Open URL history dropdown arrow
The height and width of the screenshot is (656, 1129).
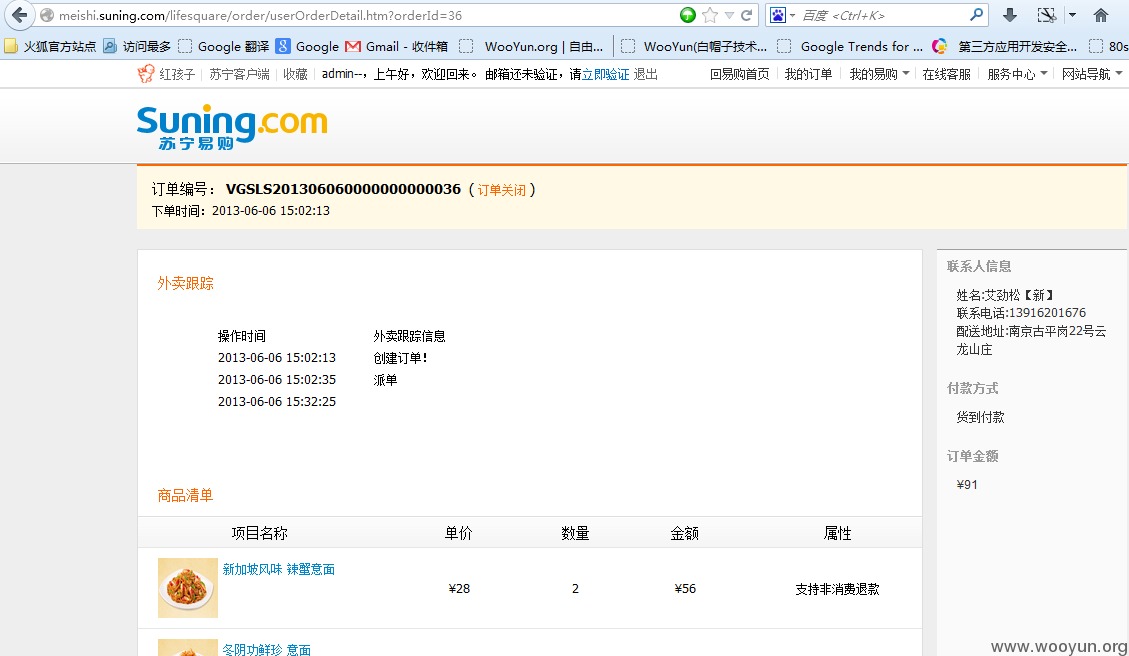(729, 15)
